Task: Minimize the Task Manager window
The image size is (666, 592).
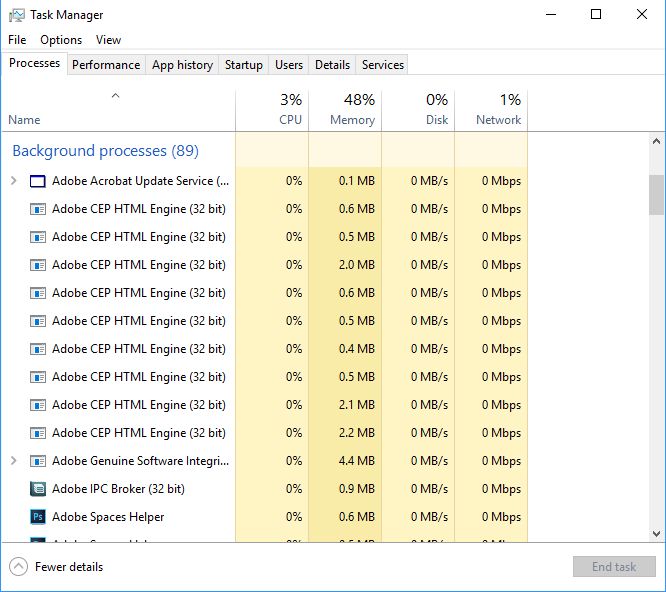Action: (551, 14)
